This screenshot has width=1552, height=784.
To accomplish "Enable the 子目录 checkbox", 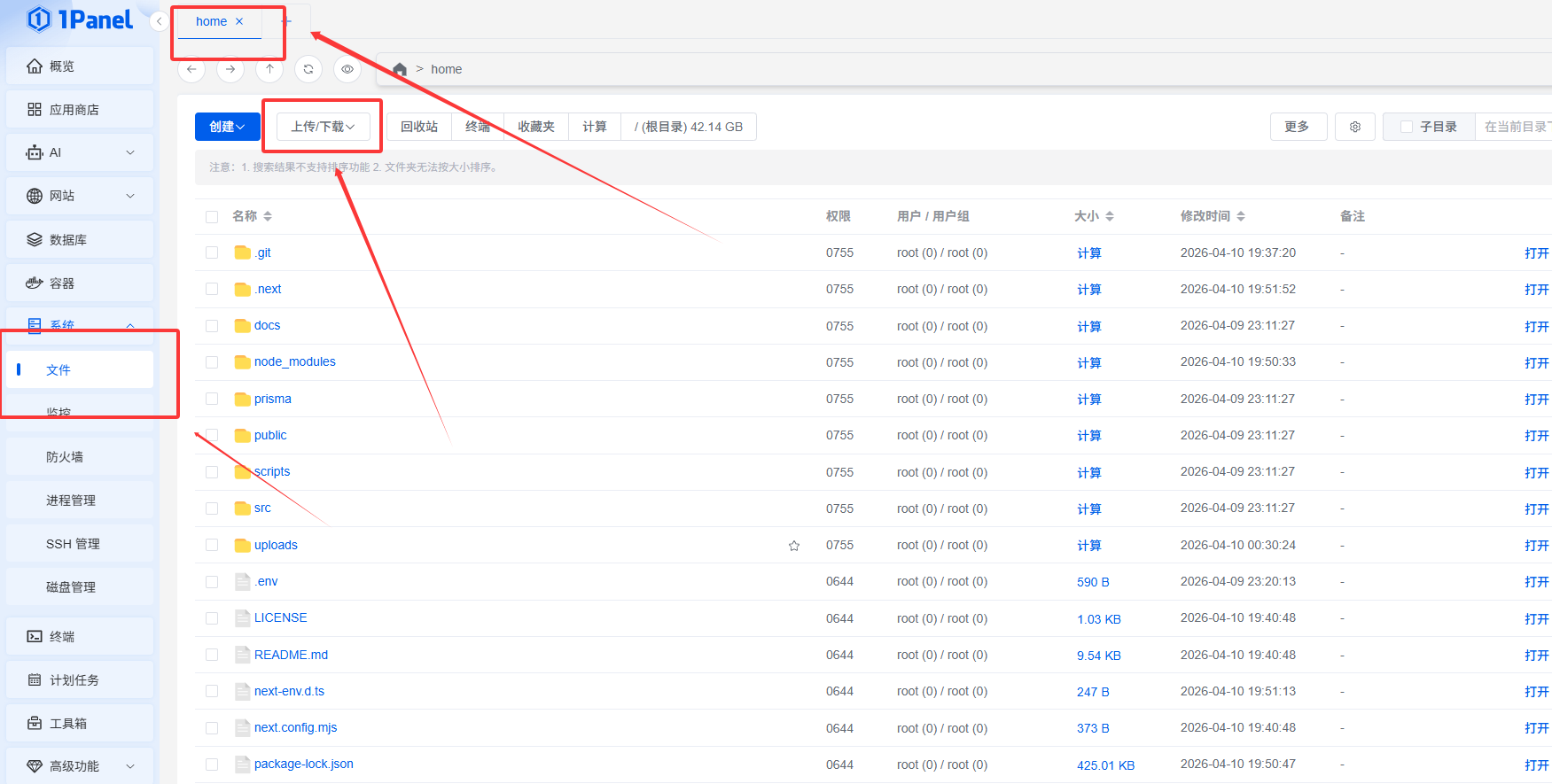I will (1406, 127).
